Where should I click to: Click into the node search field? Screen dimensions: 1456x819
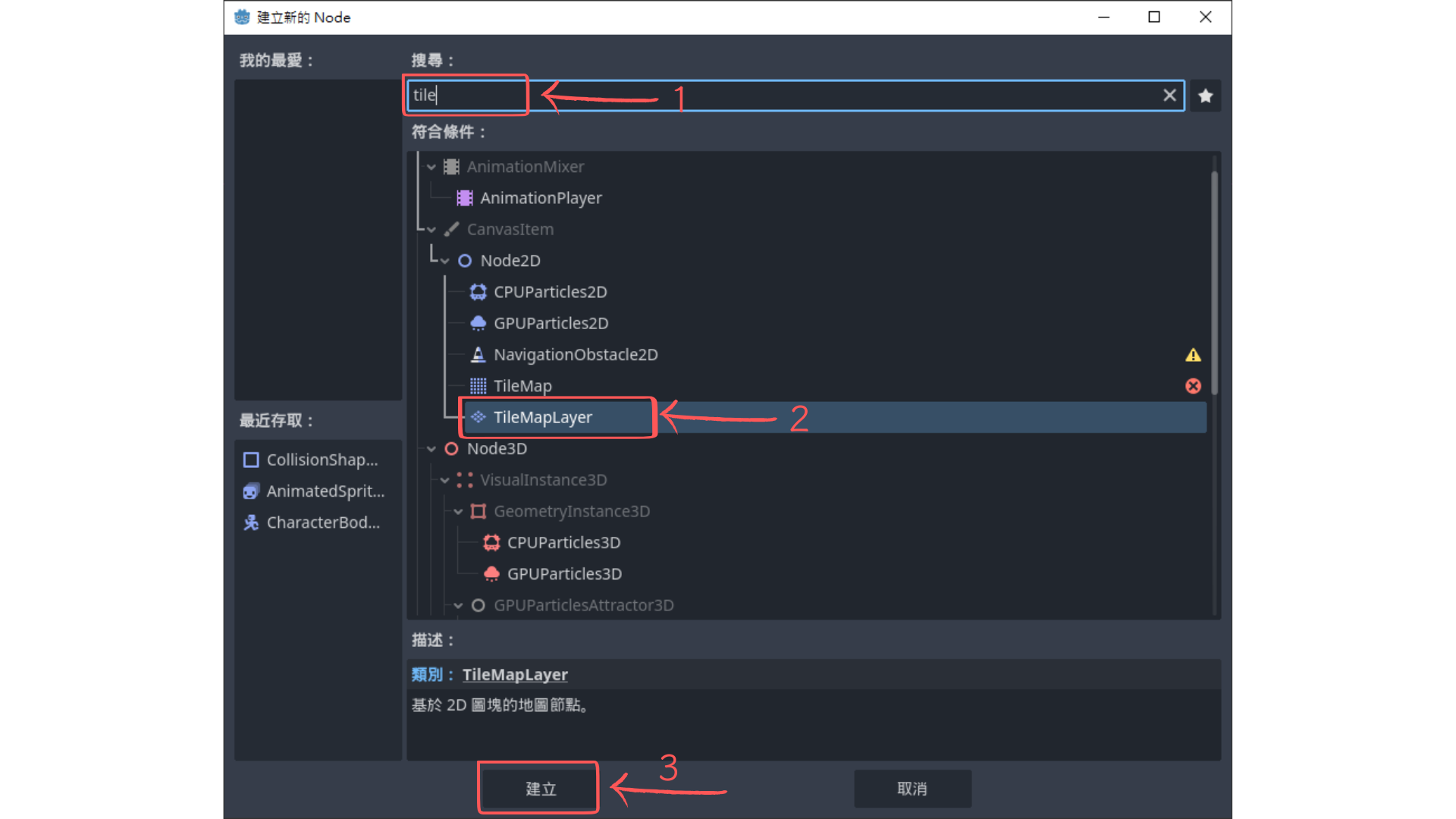758,96
